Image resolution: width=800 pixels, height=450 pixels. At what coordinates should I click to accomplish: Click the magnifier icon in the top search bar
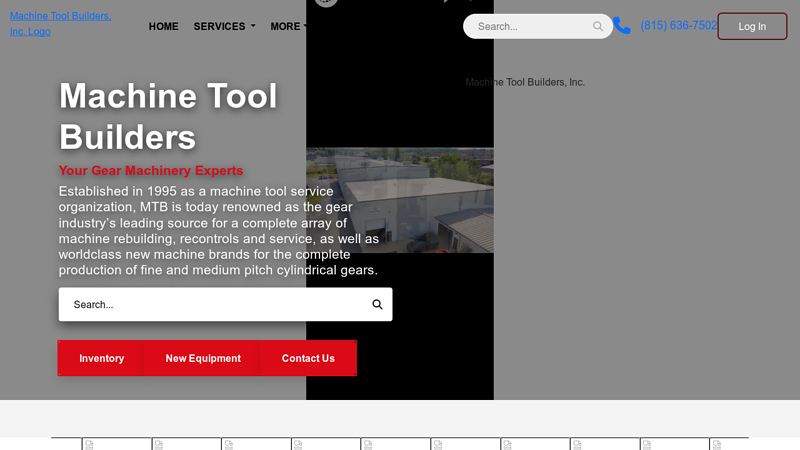[x=598, y=27]
